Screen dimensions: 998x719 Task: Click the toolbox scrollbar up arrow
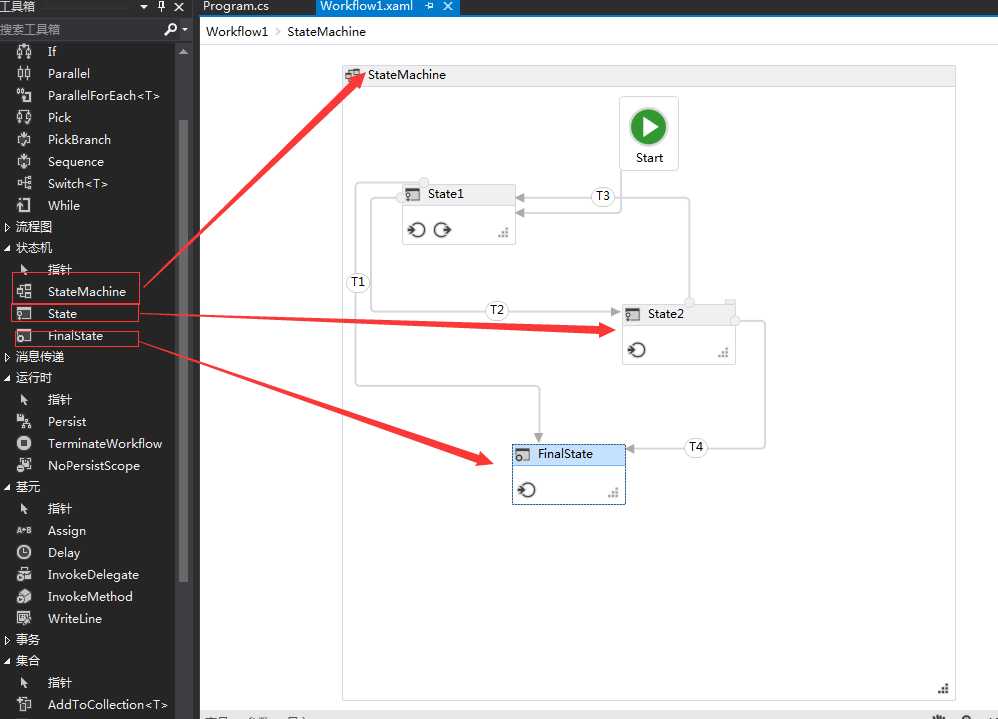(183, 52)
